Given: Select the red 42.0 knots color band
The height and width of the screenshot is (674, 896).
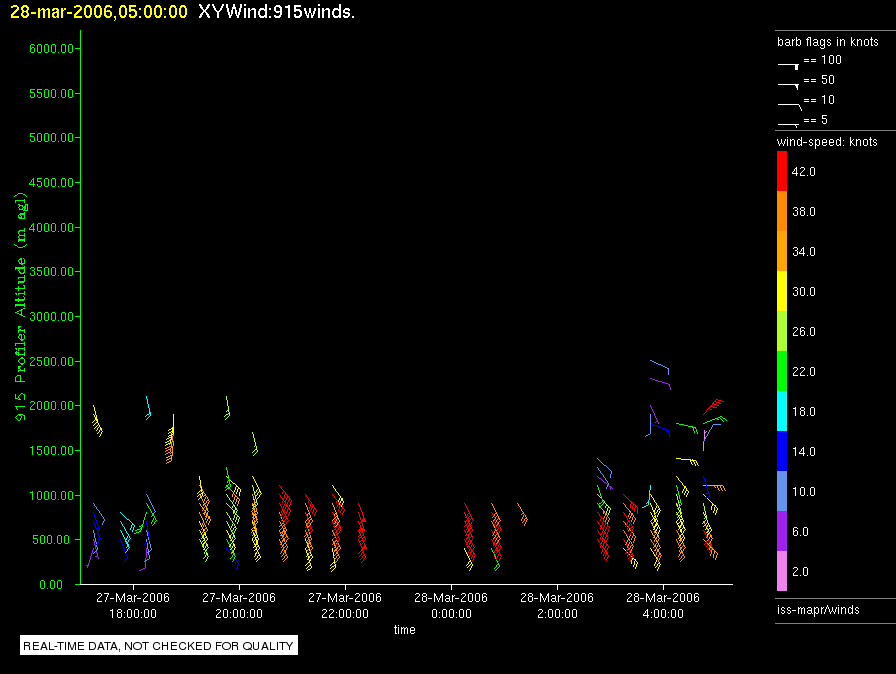Looking at the screenshot, I should (x=782, y=171).
